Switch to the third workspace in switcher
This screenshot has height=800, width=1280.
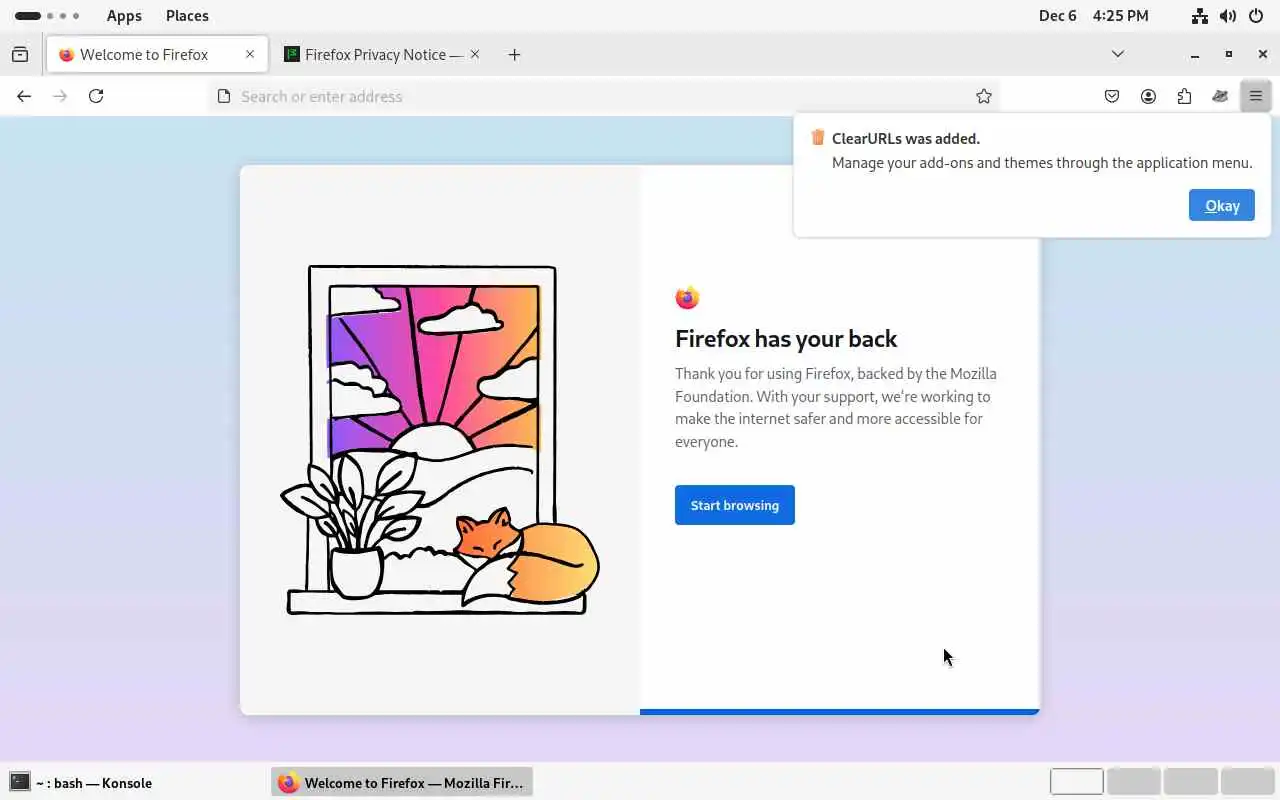point(1191,782)
